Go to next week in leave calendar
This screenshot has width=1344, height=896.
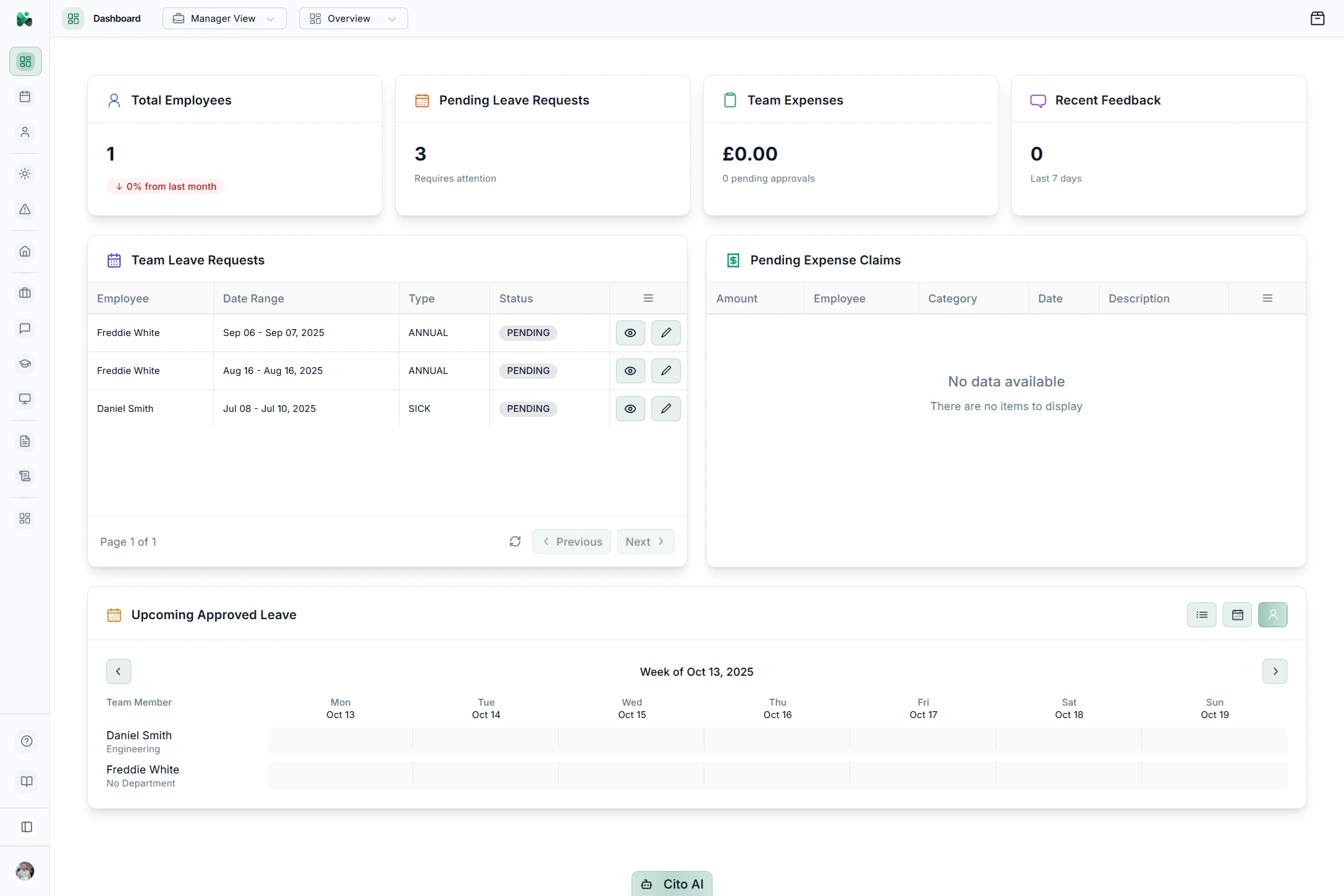(1274, 671)
